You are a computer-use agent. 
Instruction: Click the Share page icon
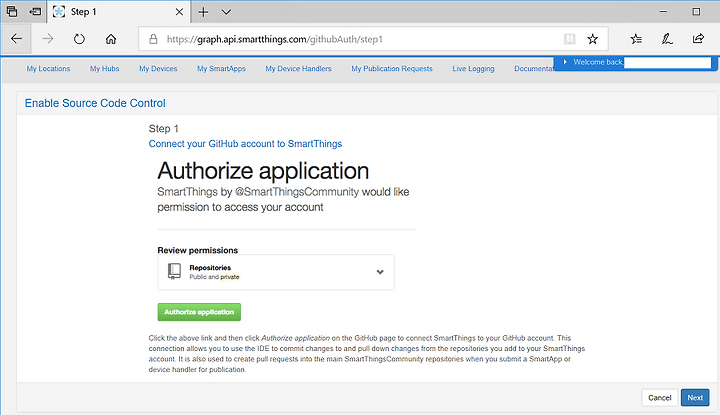698,39
